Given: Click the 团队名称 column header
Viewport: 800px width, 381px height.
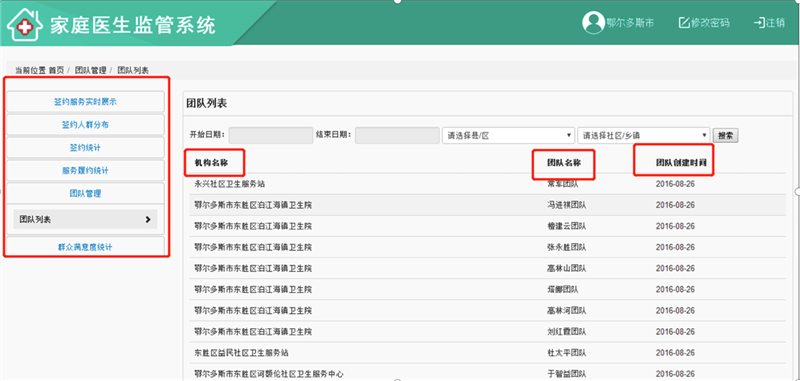Looking at the screenshot, I should point(564,163).
